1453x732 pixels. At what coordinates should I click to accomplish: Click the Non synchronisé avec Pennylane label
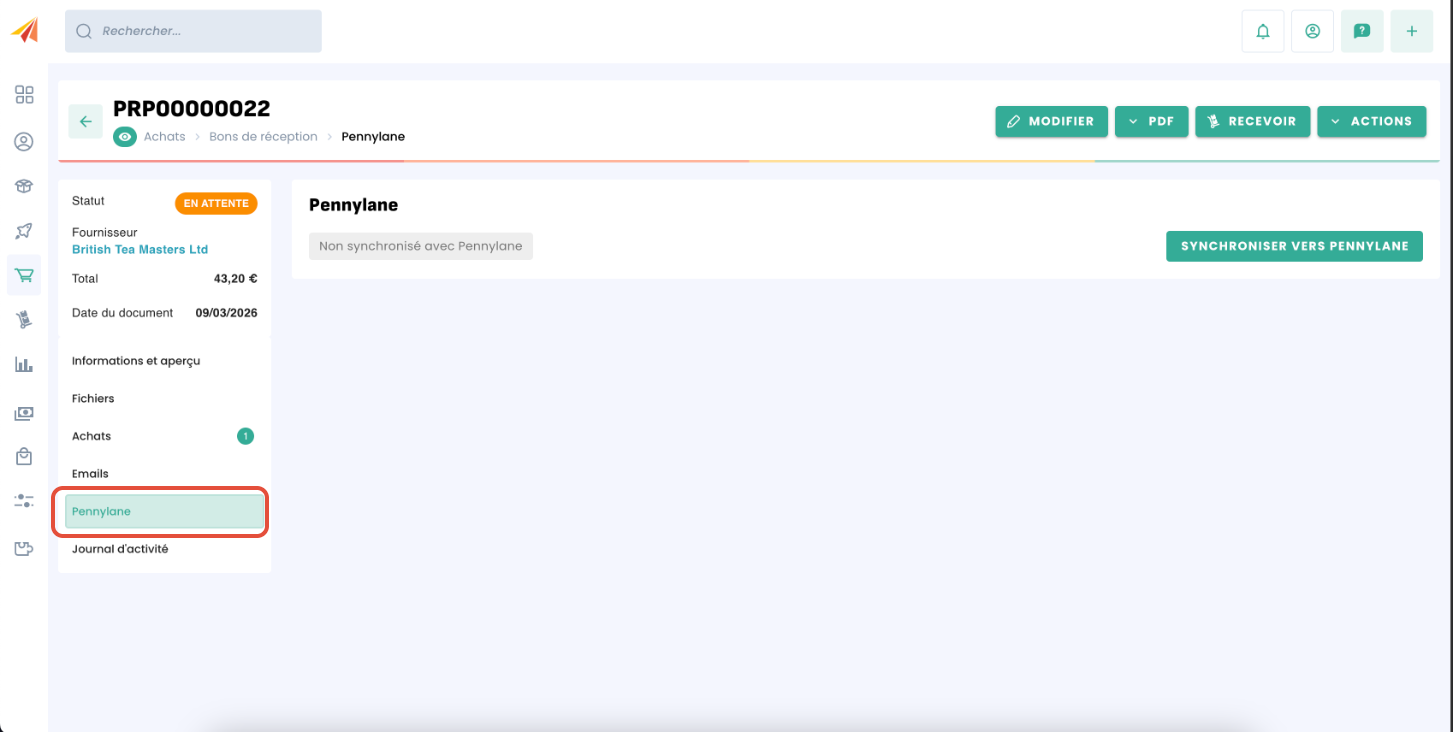[x=421, y=246]
